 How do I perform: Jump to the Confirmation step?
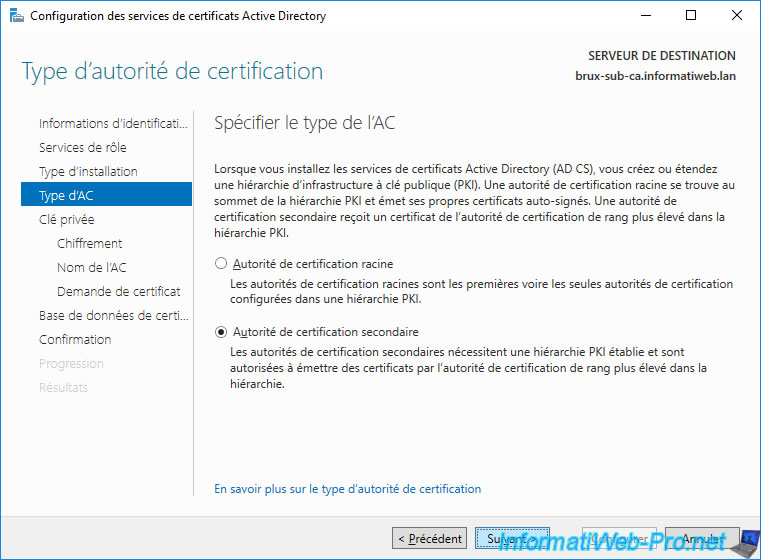(x=75, y=340)
